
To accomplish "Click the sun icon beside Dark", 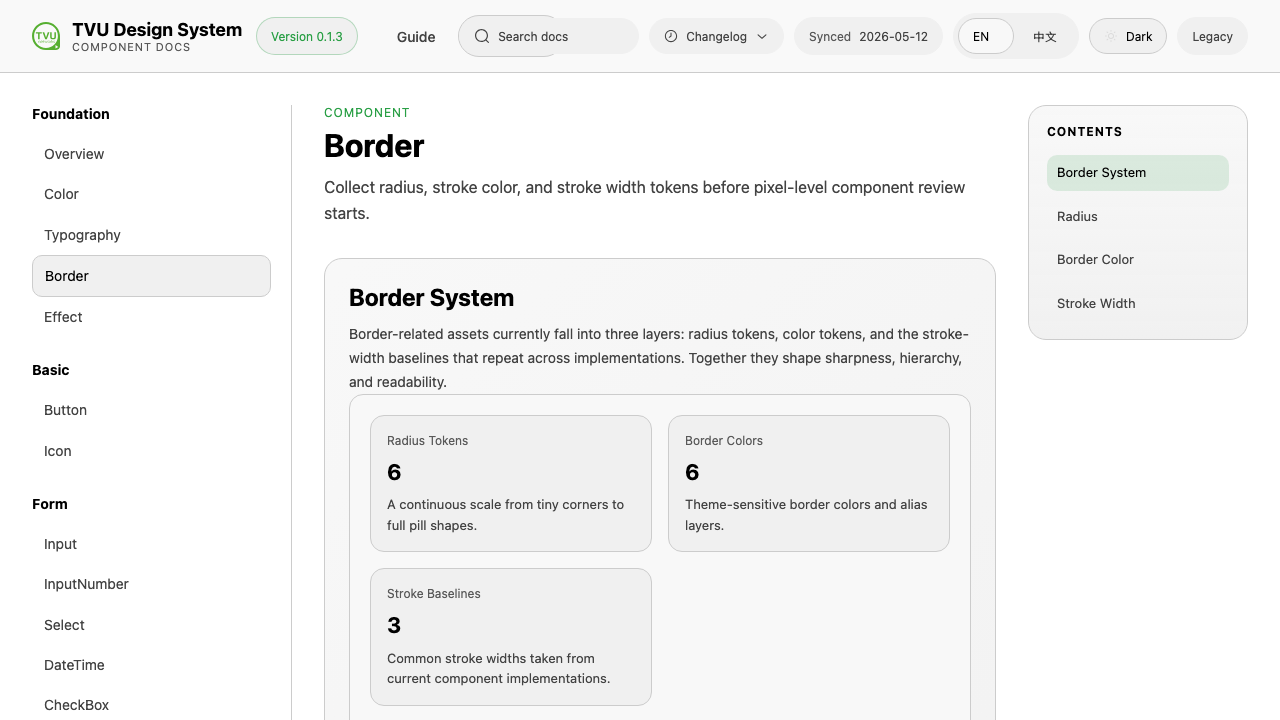I will (1111, 36).
